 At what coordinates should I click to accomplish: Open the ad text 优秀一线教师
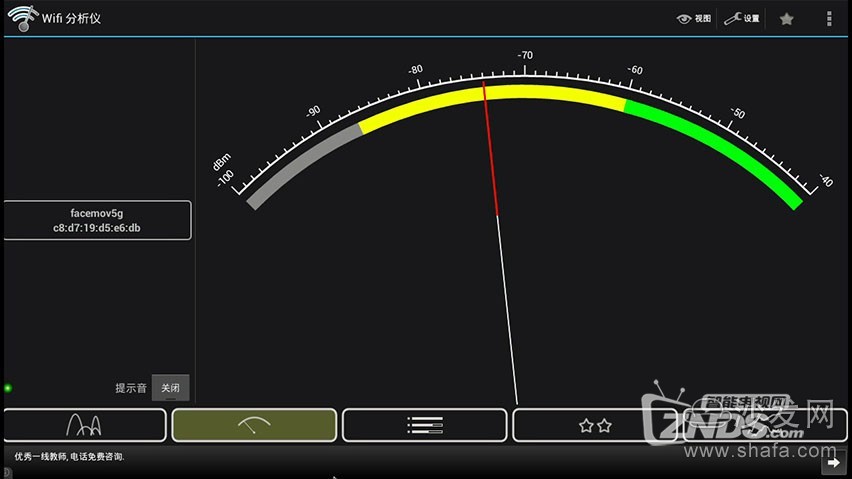coord(70,457)
